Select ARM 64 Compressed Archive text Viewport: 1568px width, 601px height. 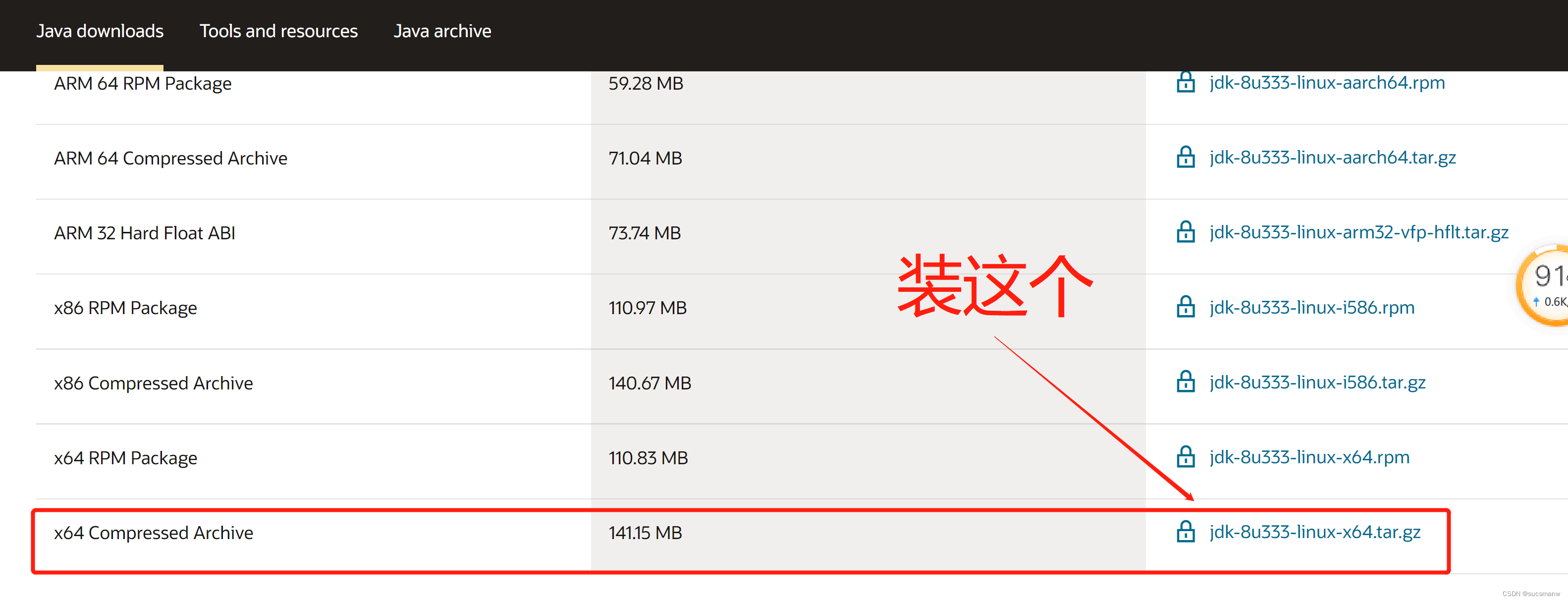point(170,159)
